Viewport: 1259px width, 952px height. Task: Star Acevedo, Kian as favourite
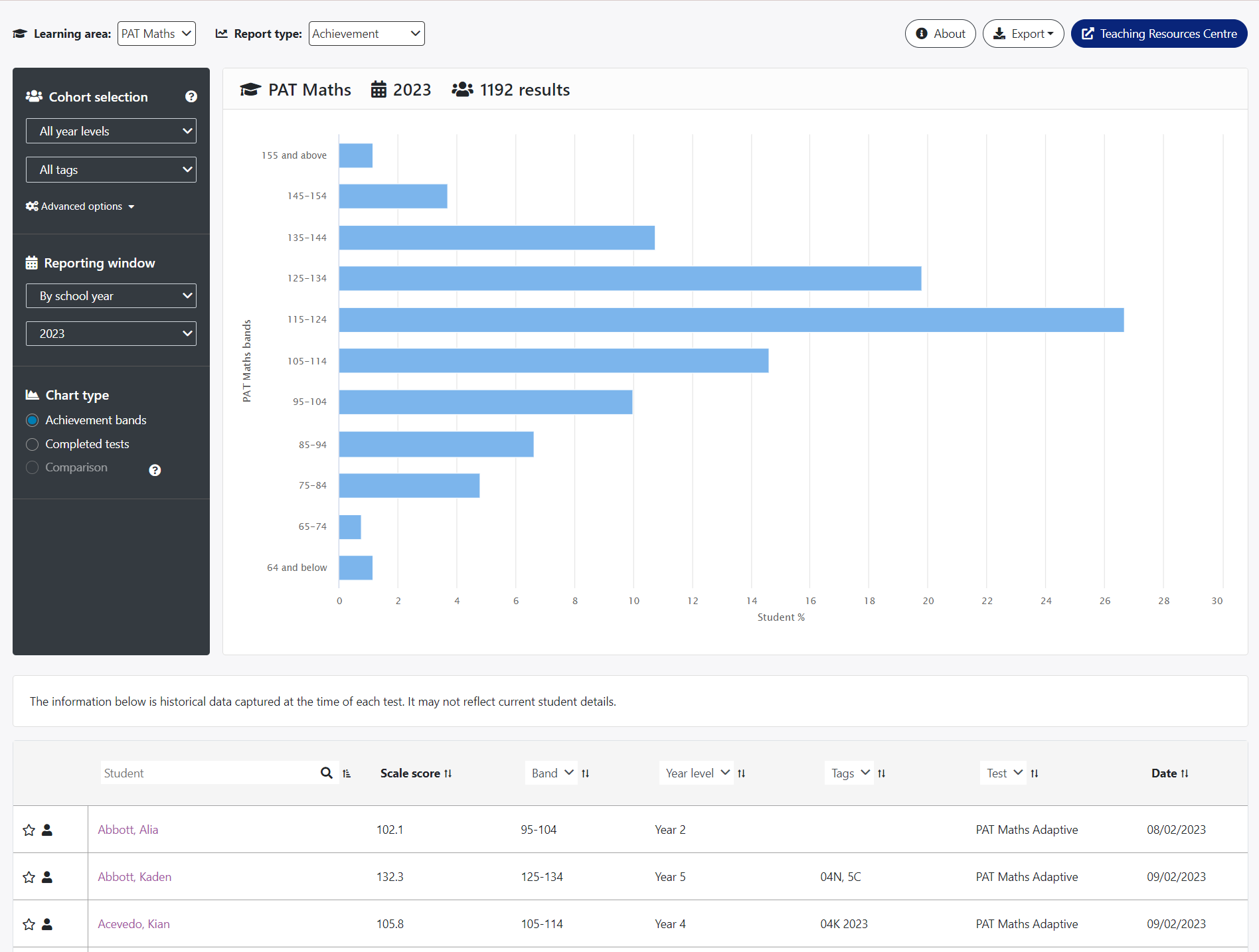click(x=29, y=924)
